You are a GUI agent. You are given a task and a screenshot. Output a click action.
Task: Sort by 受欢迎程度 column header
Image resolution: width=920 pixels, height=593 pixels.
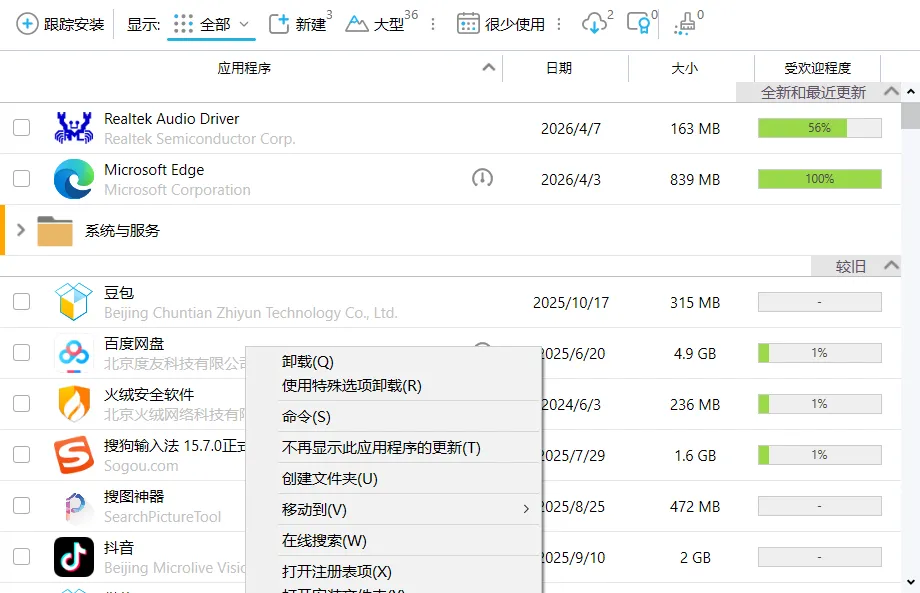pyautogui.click(x=817, y=68)
